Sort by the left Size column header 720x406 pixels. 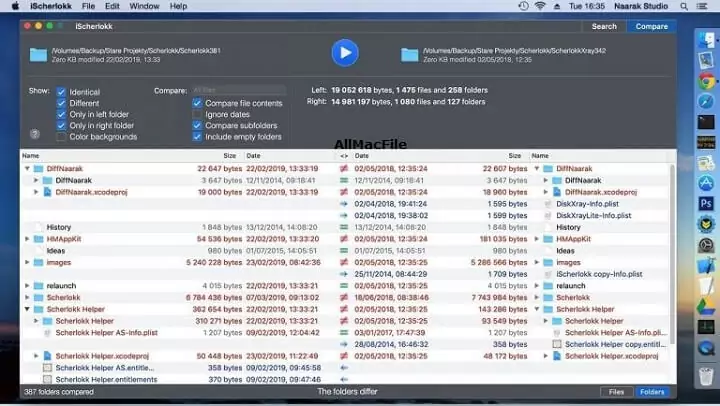coord(230,156)
